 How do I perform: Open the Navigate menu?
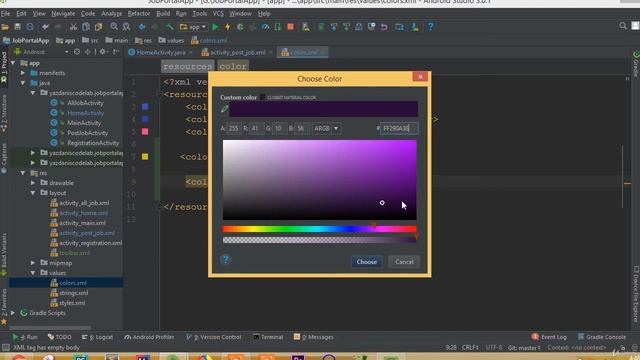pos(63,13)
